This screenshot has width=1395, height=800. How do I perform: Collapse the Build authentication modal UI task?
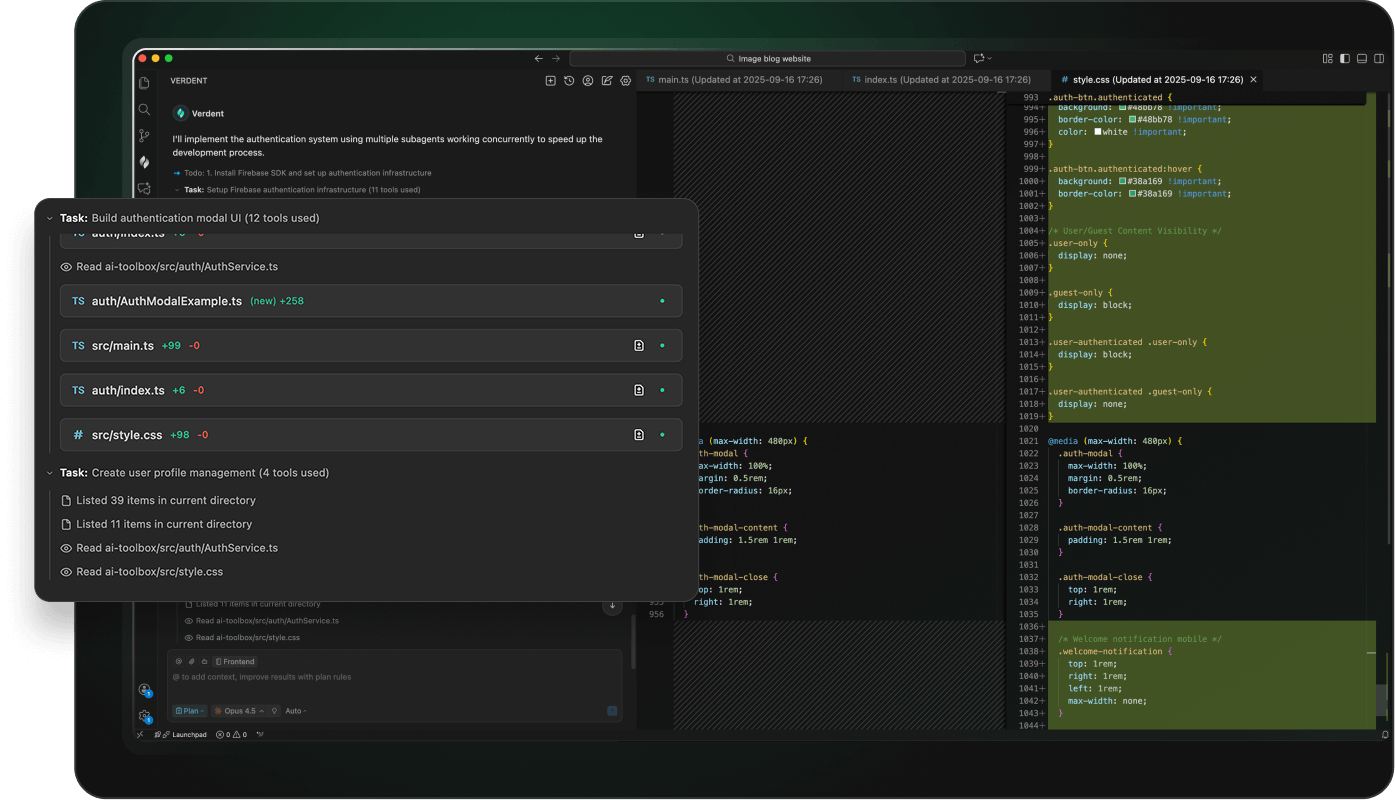[50, 218]
